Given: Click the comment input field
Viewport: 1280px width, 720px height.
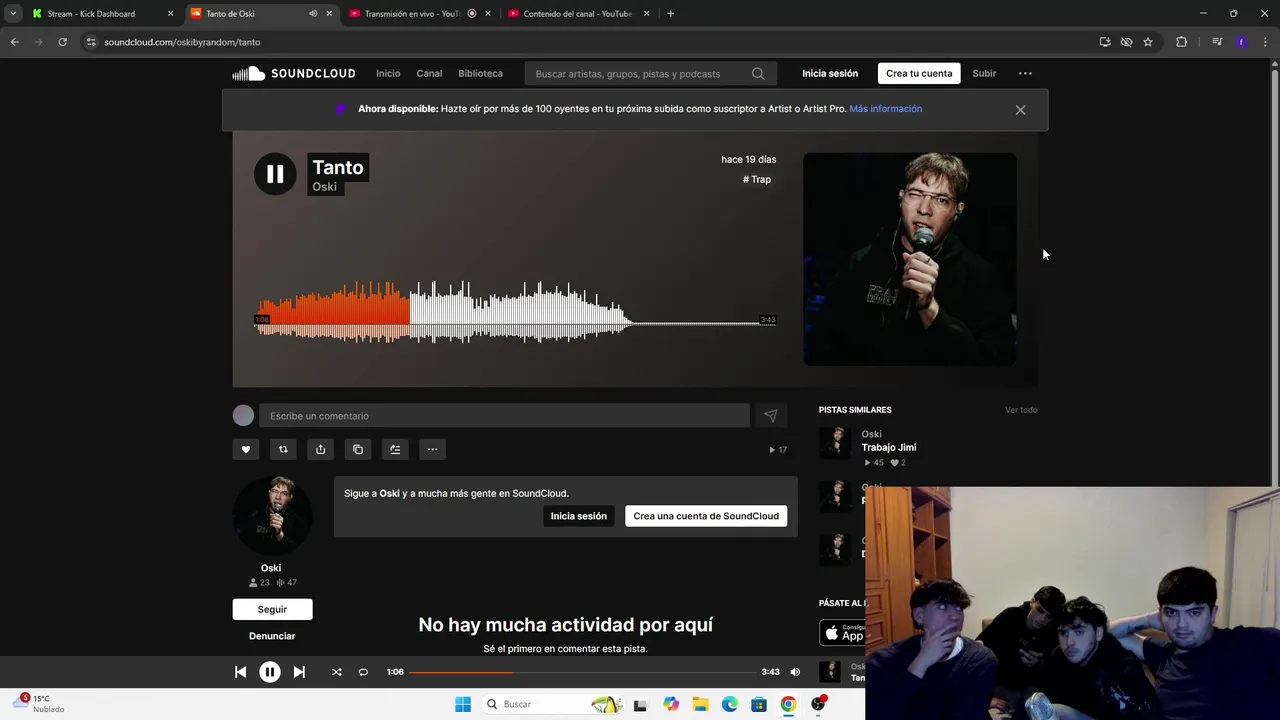Looking at the screenshot, I should click(504, 416).
